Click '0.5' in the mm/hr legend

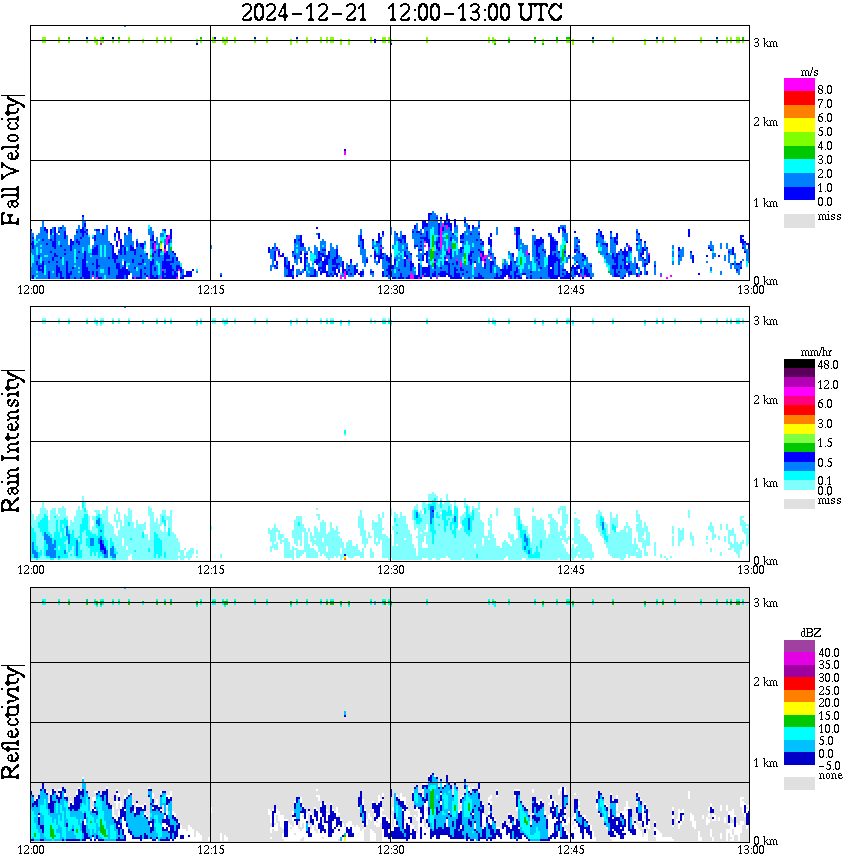825,463
